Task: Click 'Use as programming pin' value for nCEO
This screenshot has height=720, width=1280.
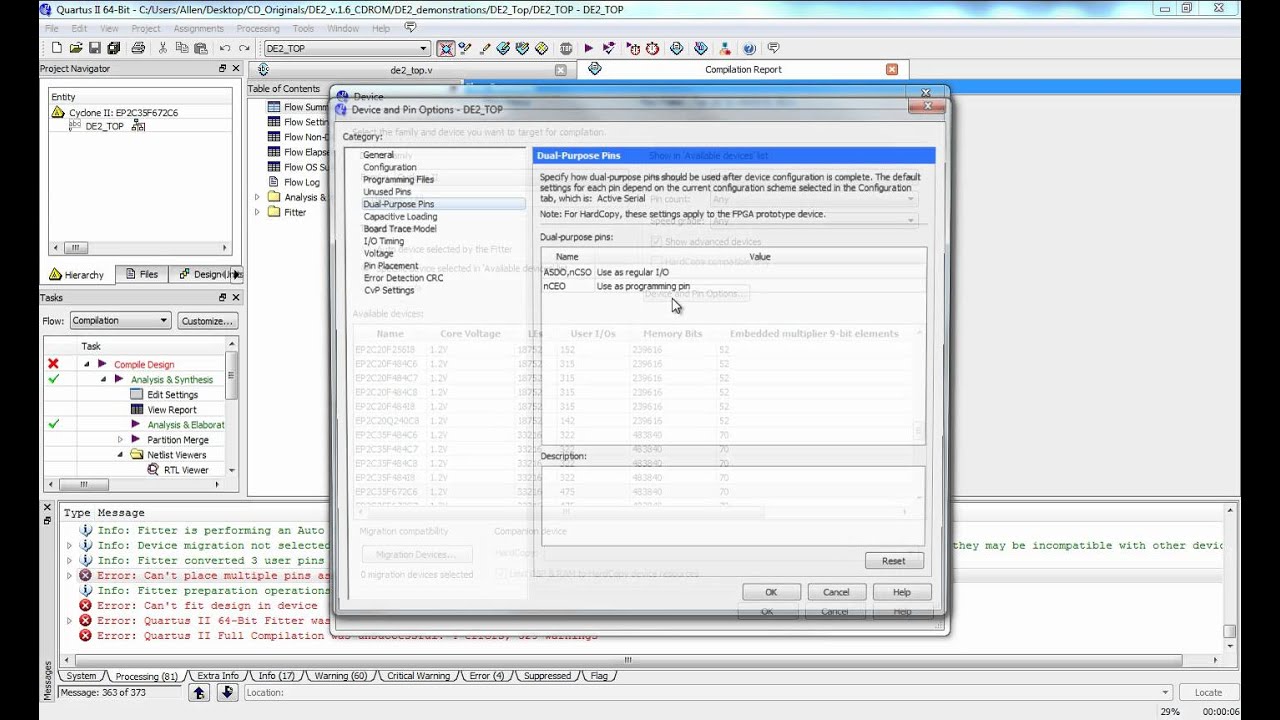Action: (x=643, y=286)
